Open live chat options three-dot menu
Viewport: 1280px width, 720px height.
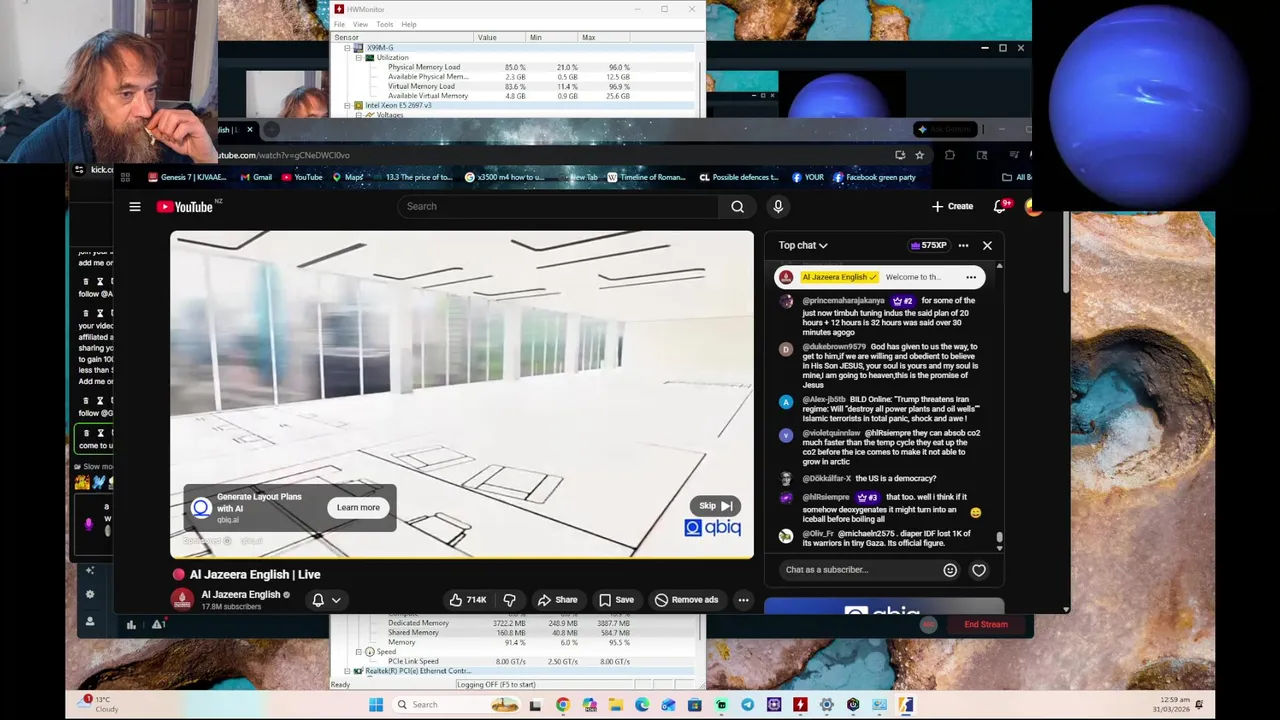click(963, 245)
